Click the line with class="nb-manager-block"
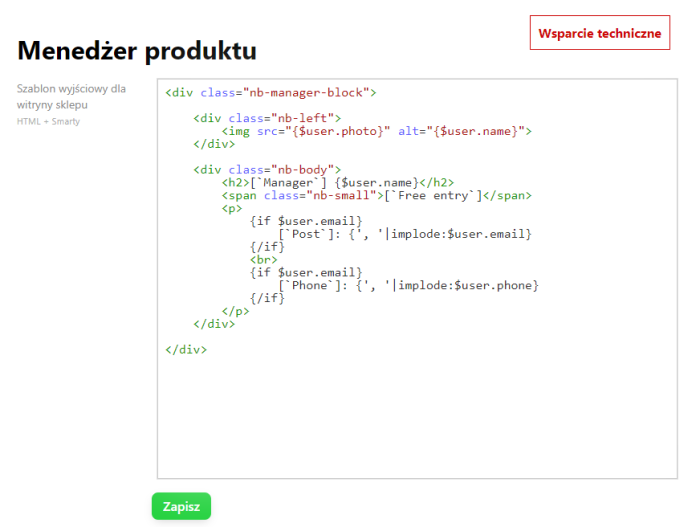Viewport: 700px width, 527px height. (x=271, y=92)
